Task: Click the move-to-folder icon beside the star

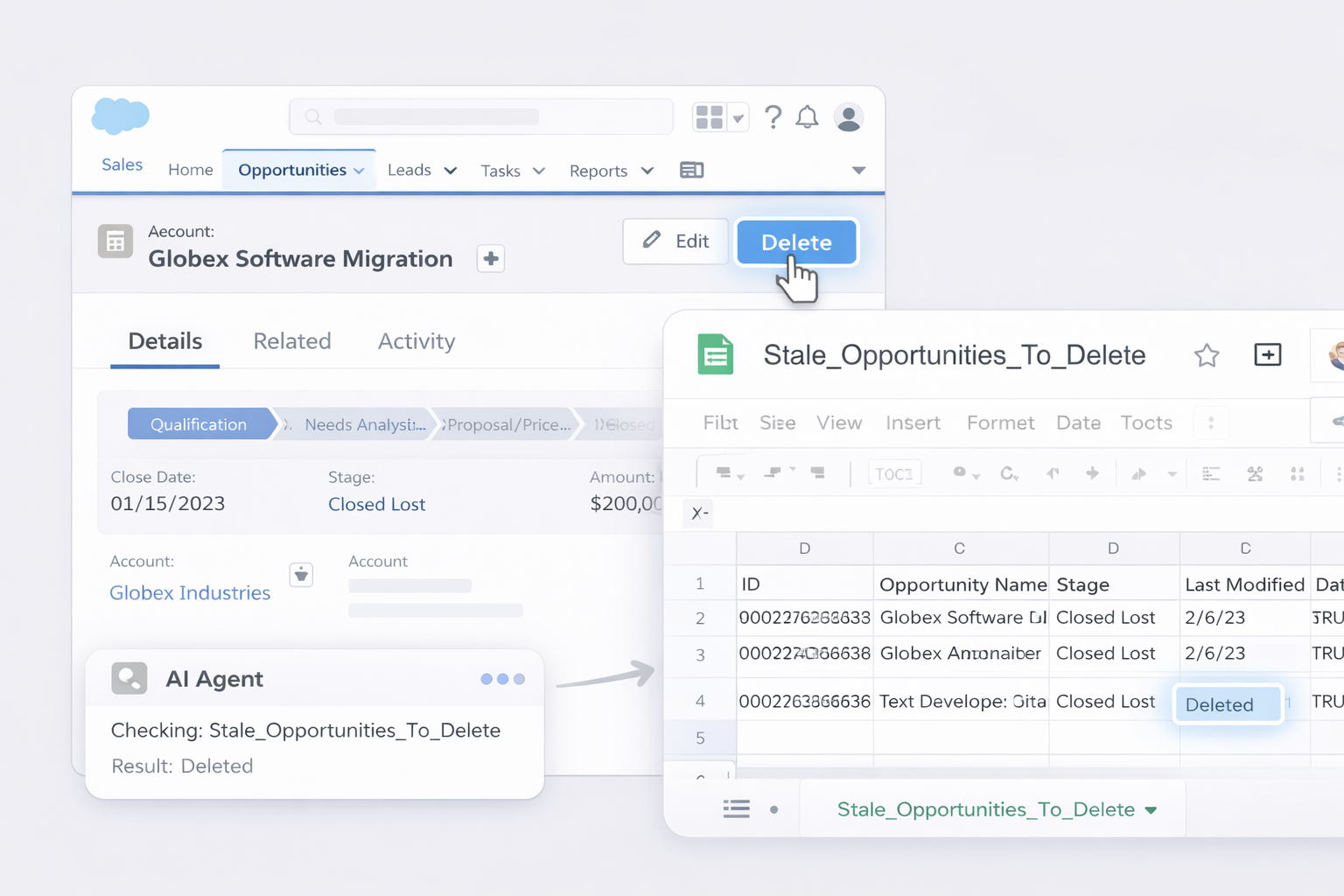Action: pos(1268,354)
